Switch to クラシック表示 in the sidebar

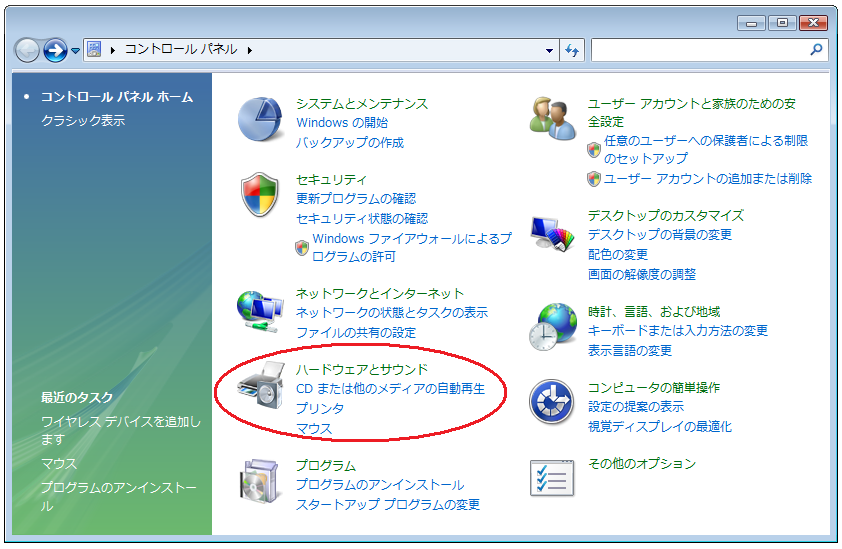point(83,120)
